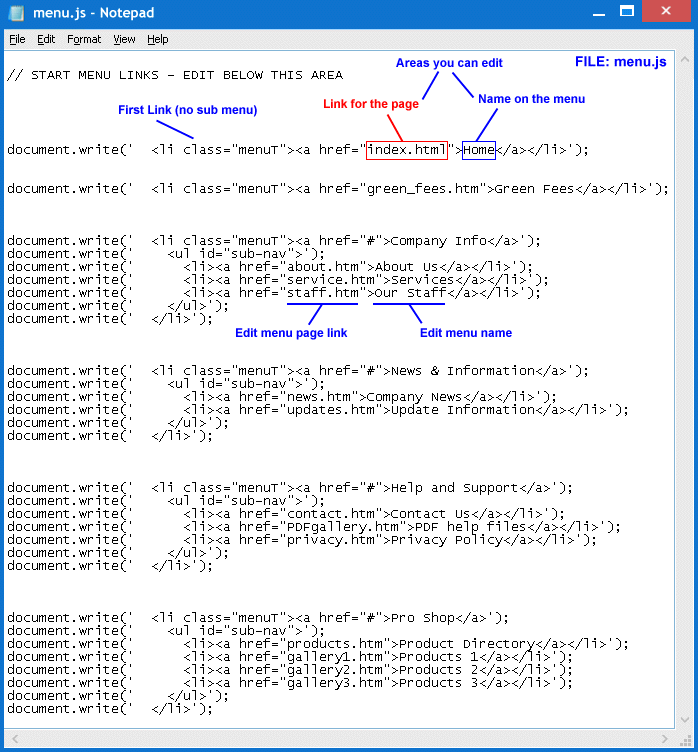Click the 'Our Staff' menu name text
698x752 pixels.
point(409,293)
